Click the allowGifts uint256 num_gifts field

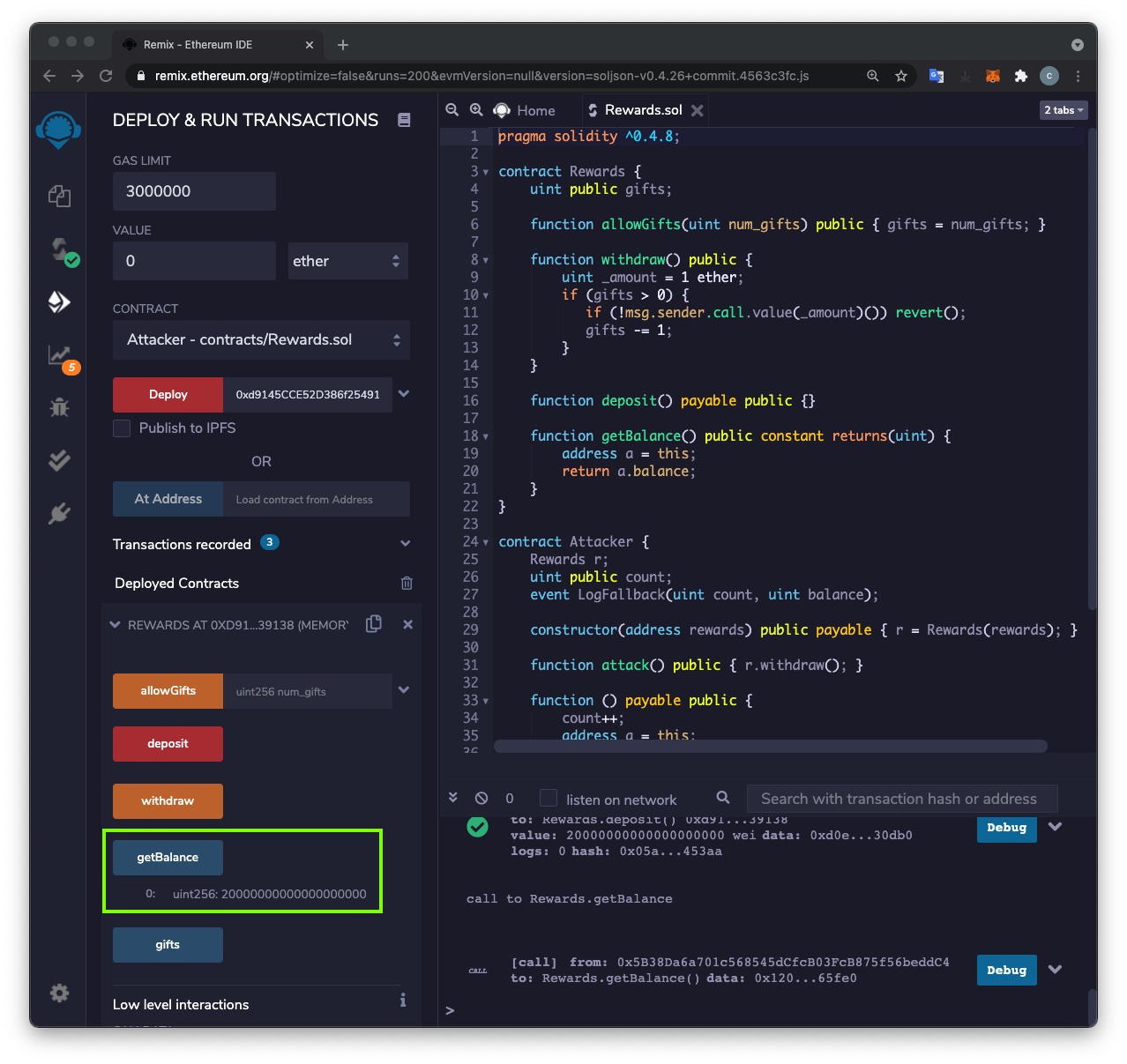click(307, 691)
